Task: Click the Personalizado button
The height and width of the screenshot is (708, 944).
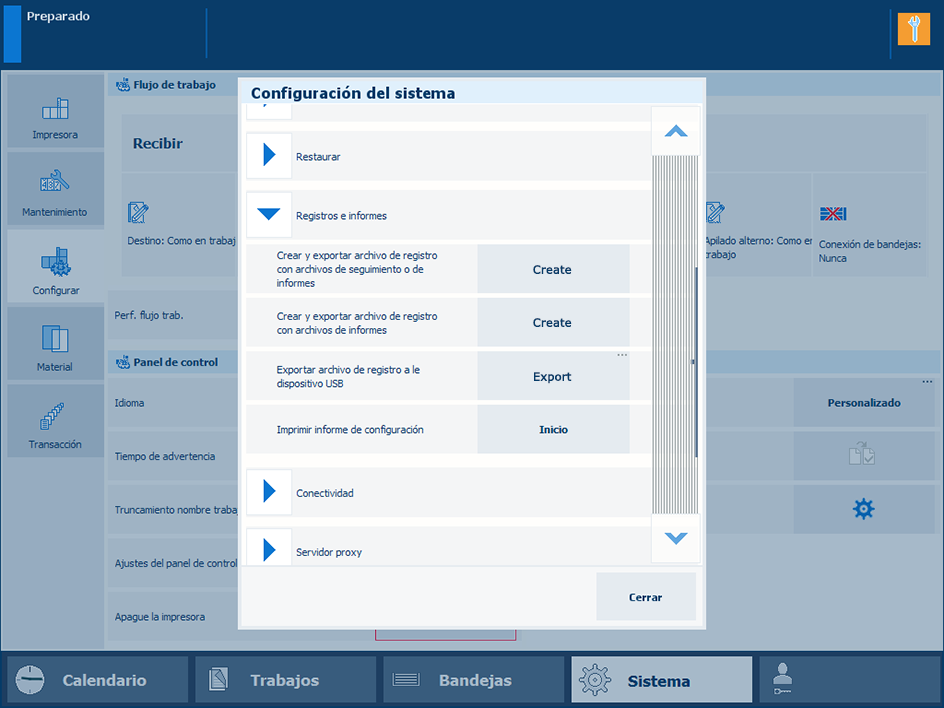Action: tap(863, 403)
